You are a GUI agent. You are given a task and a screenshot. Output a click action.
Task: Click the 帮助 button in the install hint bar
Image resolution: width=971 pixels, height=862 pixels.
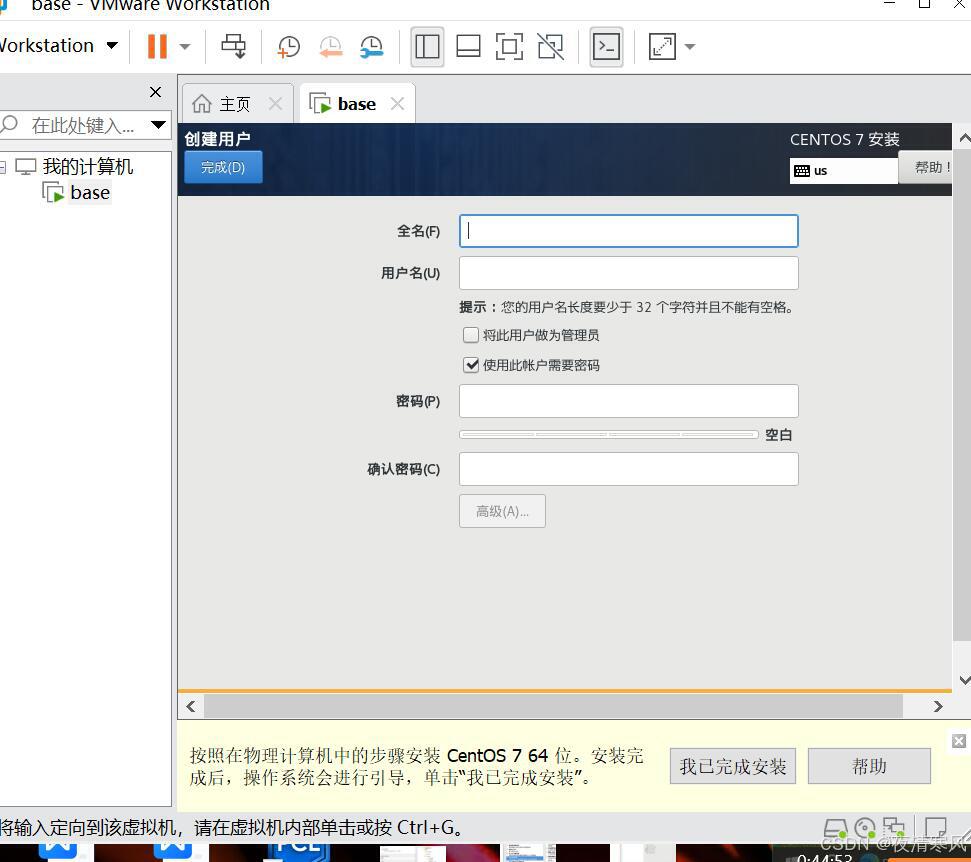pyautogui.click(x=869, y=767)
